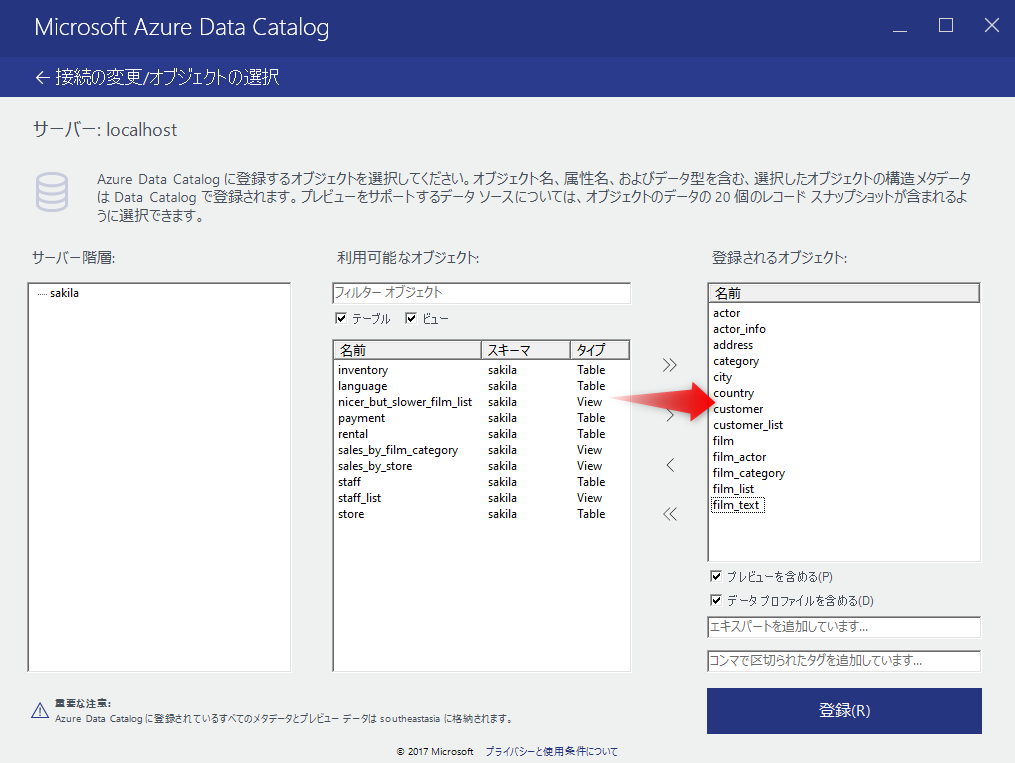Remove all objects with the double left chevron
The height and width of the screenshot is (763, 1015).
point(670,514)
